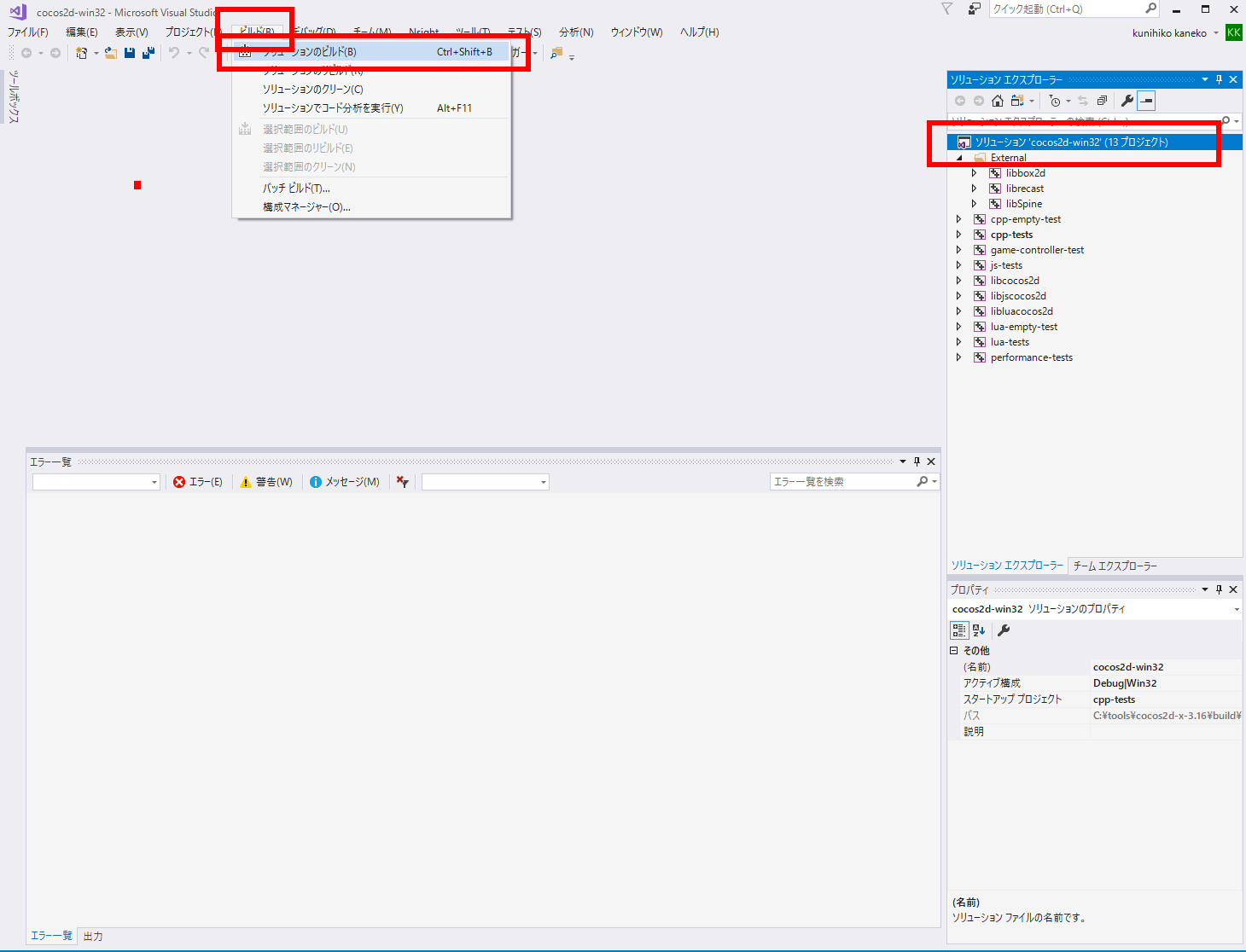Viewport: 1246px width, 952px height.
Task: Close the Error List panel
Action: [x=931, y=461]
